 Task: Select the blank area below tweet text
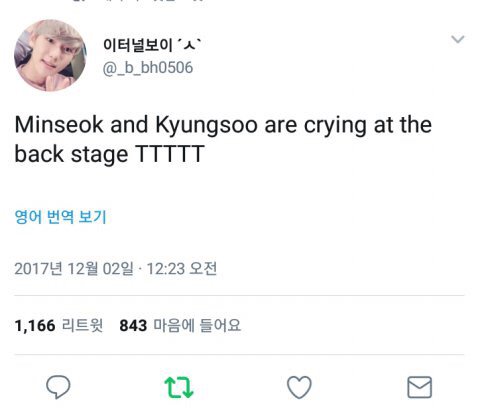point(240,187)
